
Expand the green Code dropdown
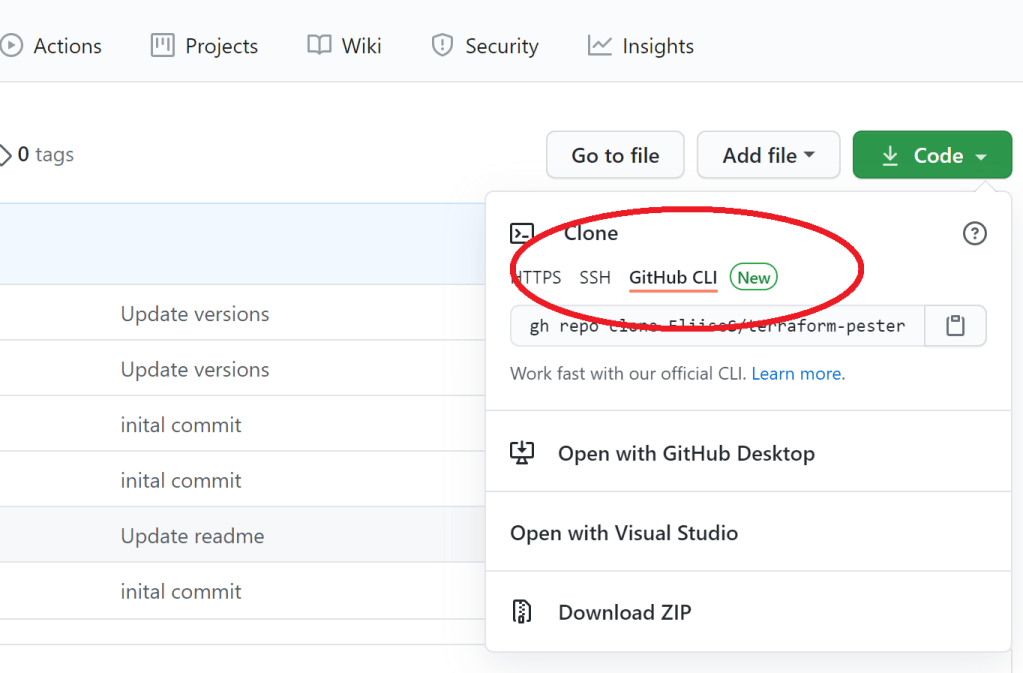click(x=932, y=155)
